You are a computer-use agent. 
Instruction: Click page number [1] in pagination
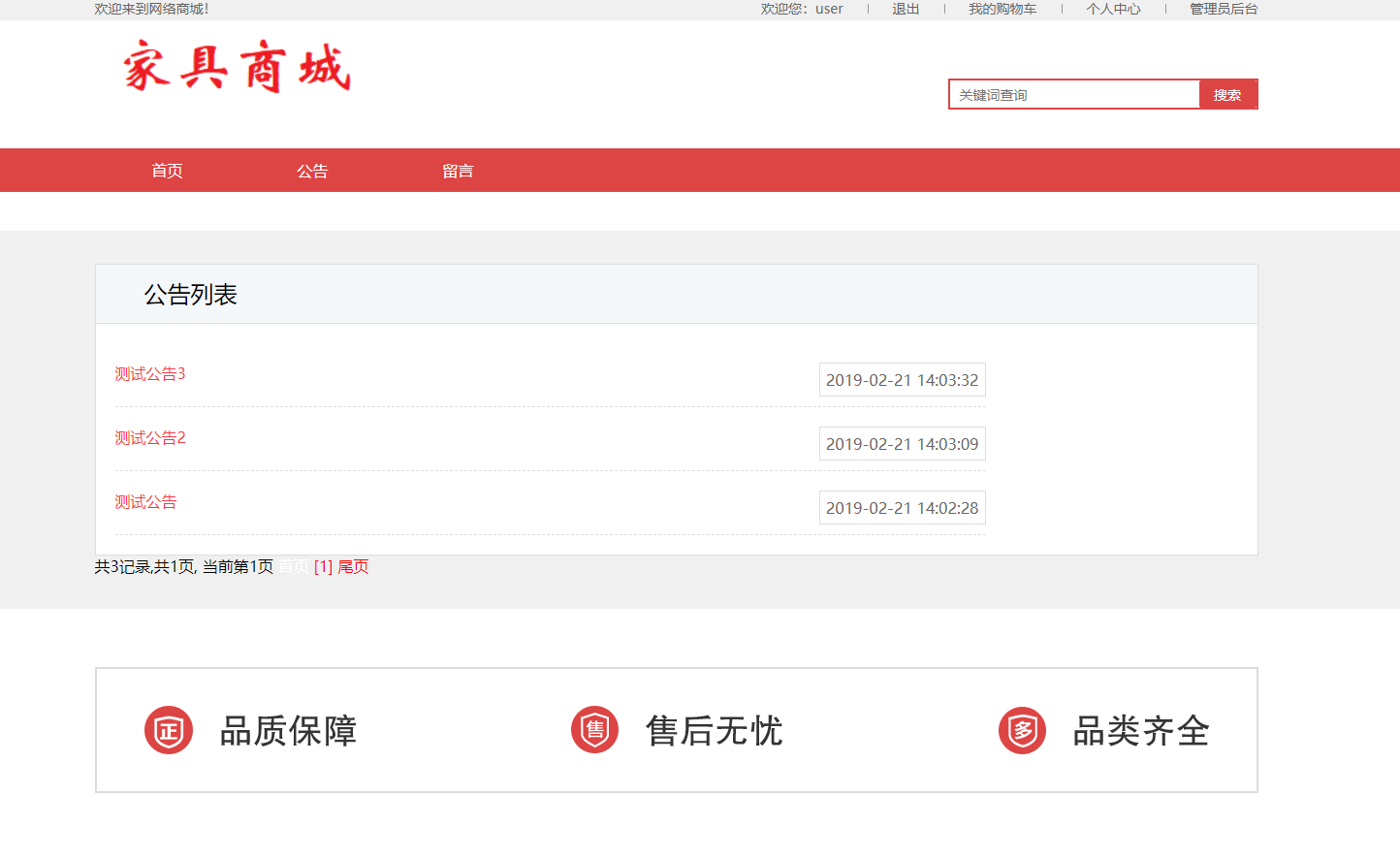pos(322,566)
